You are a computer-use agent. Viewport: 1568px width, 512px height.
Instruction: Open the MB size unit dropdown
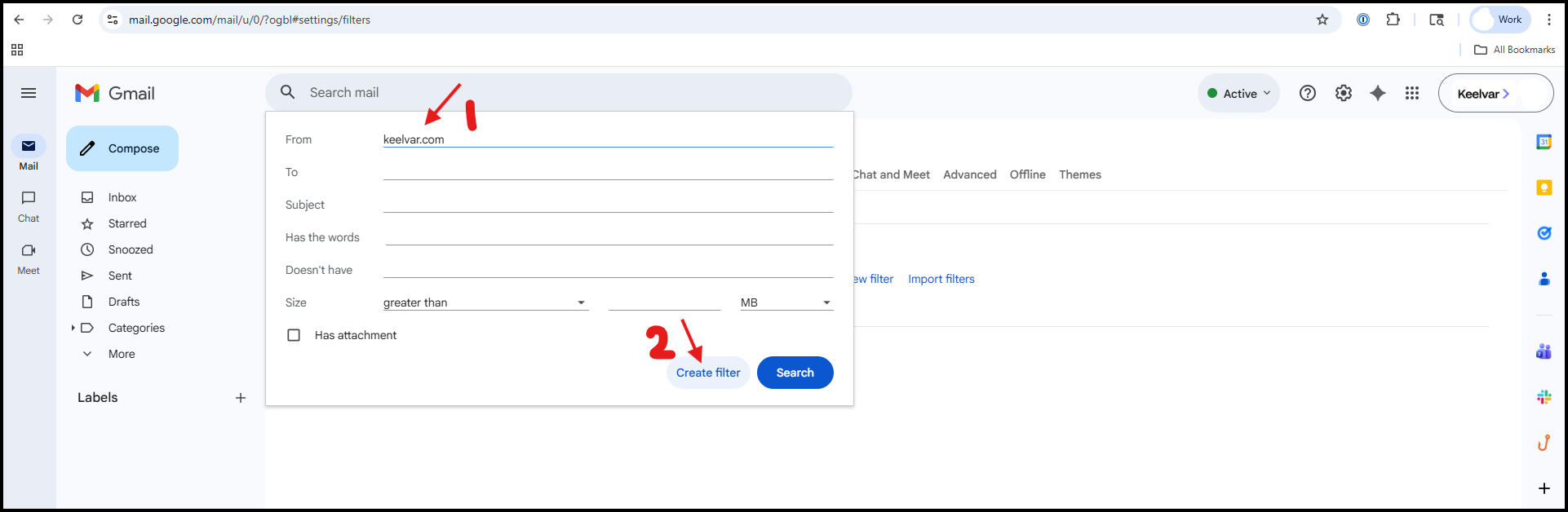click(786, 302)
